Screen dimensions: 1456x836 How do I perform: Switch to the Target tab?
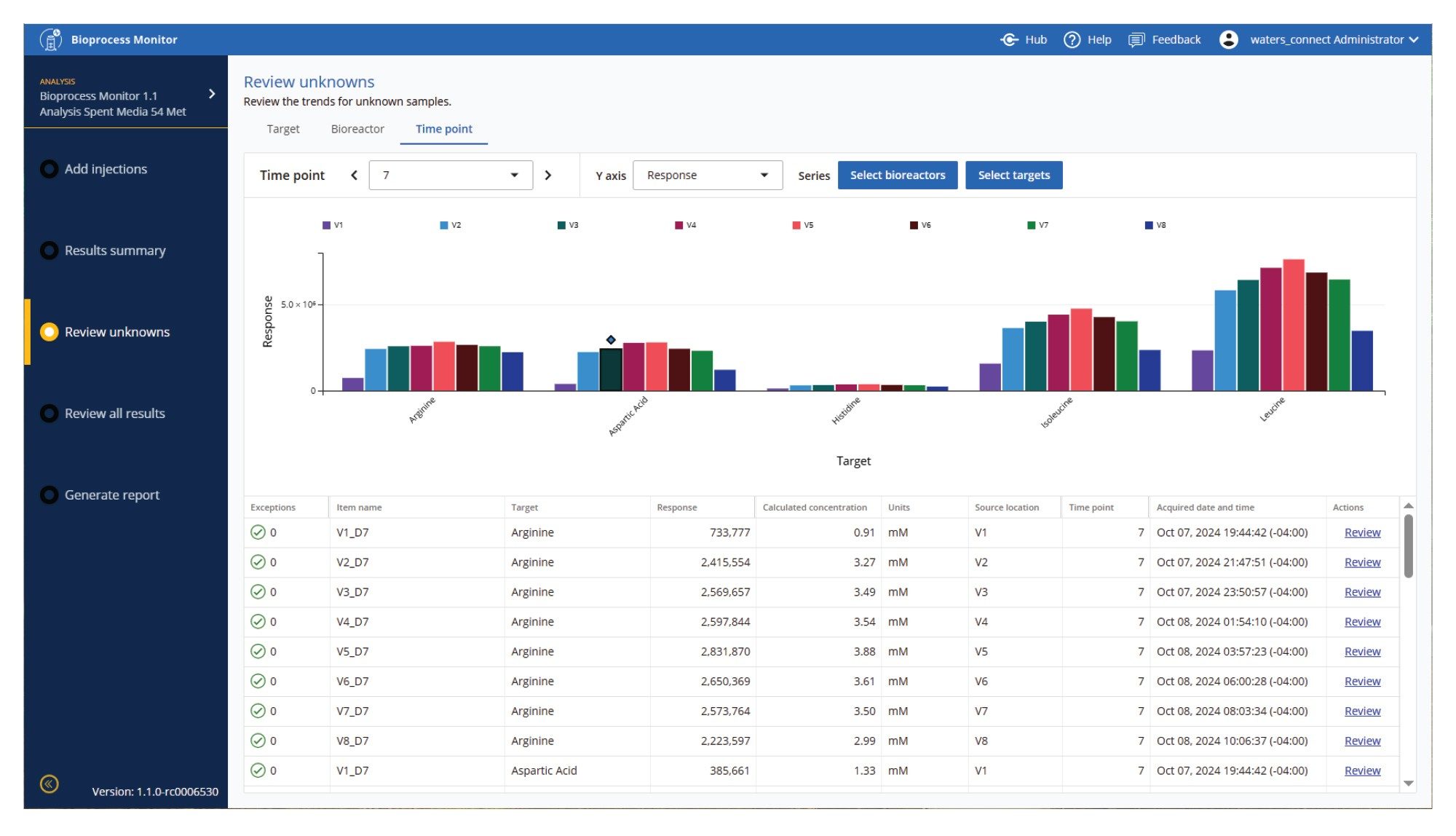tap(282, 129)
